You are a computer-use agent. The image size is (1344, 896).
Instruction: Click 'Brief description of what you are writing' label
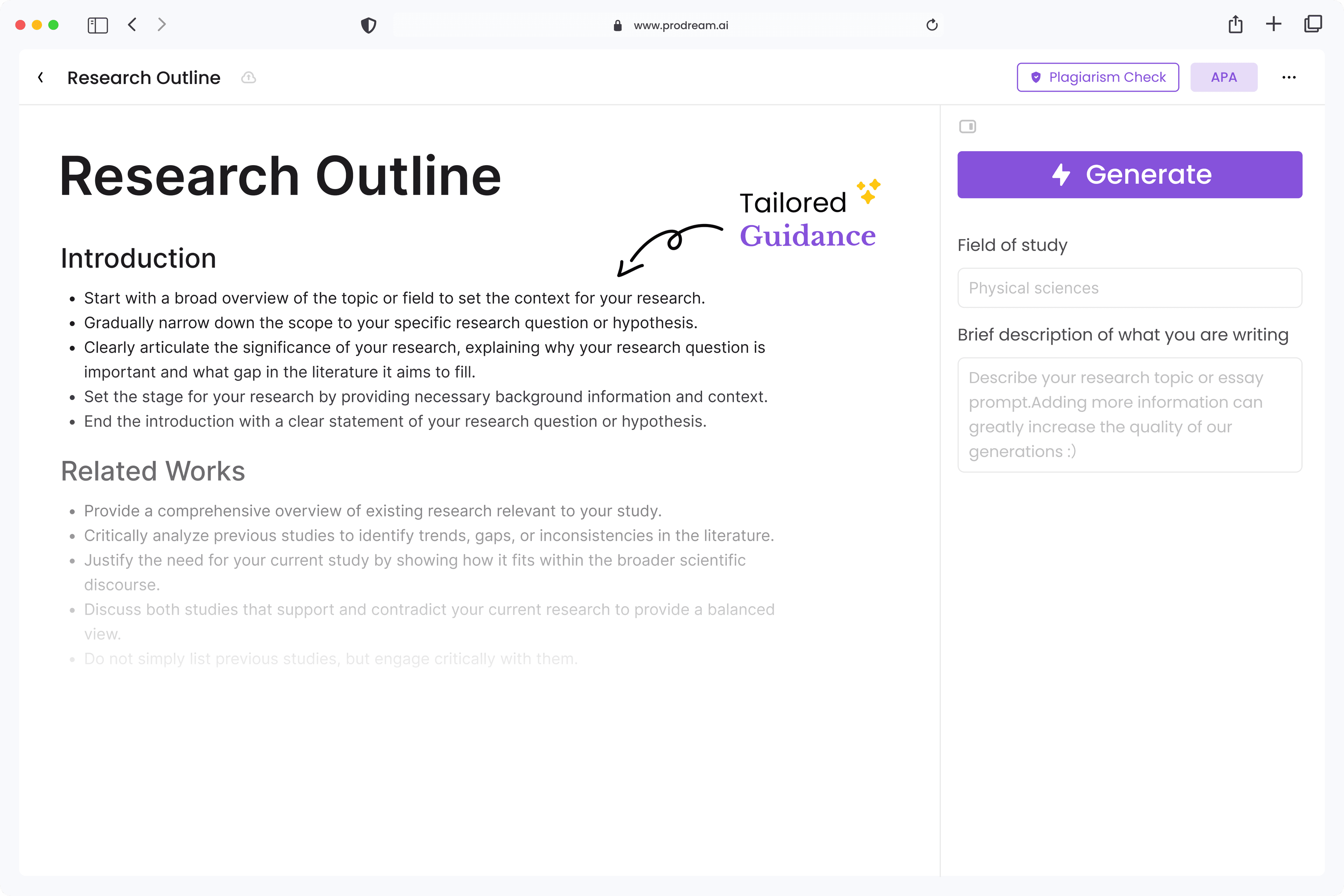point(1123,335)
